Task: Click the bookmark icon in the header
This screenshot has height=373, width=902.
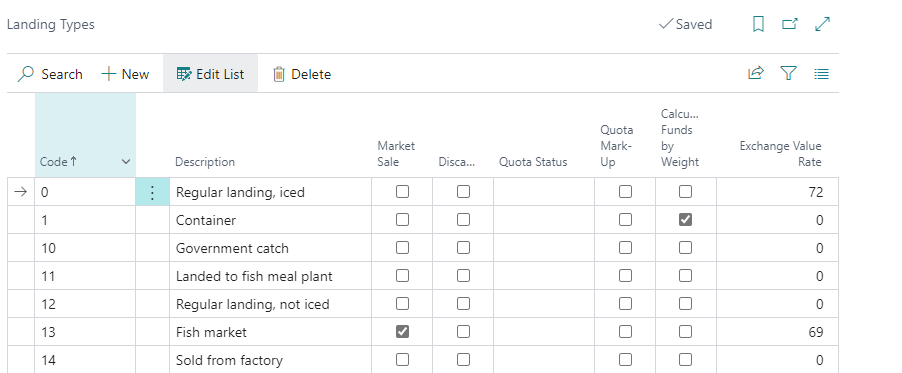Action: [x=758, y=24]
